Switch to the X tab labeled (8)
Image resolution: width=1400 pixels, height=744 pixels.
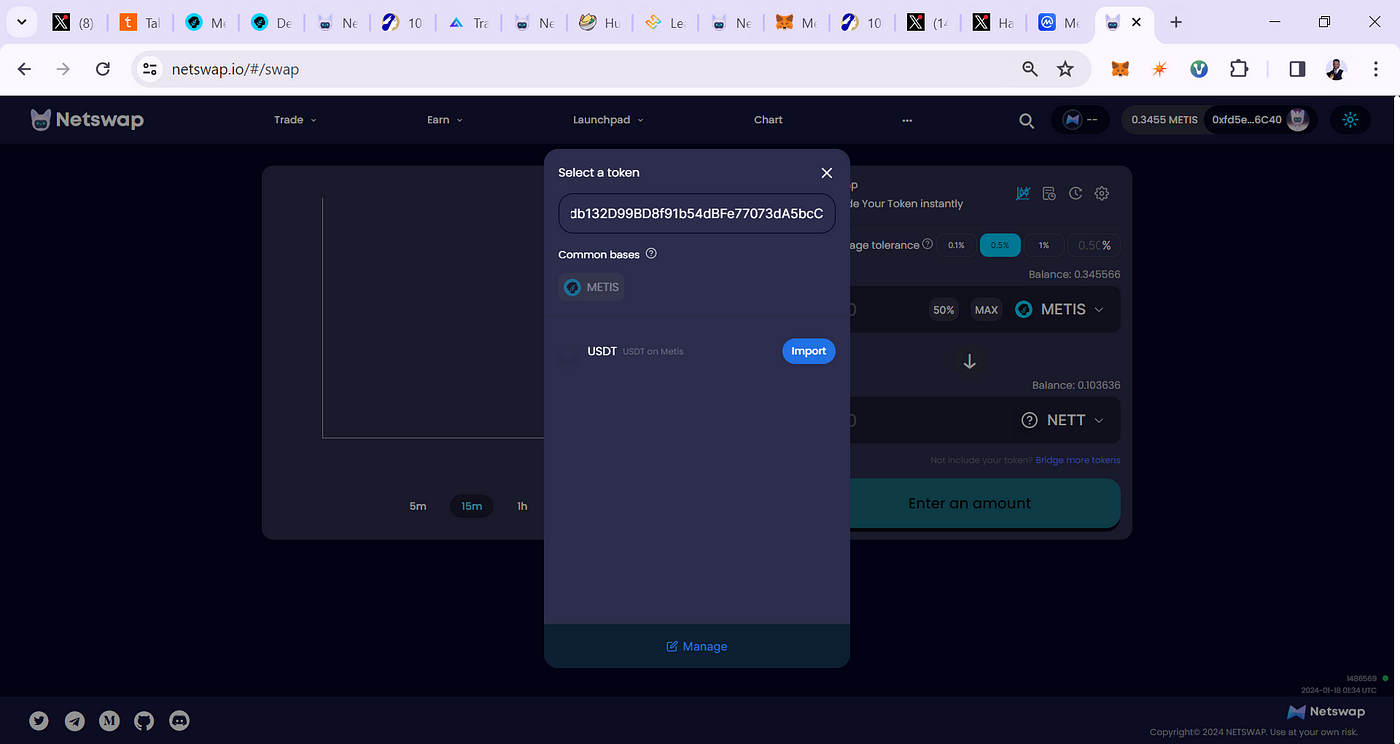pyautogui.click(x=74, y=22)
